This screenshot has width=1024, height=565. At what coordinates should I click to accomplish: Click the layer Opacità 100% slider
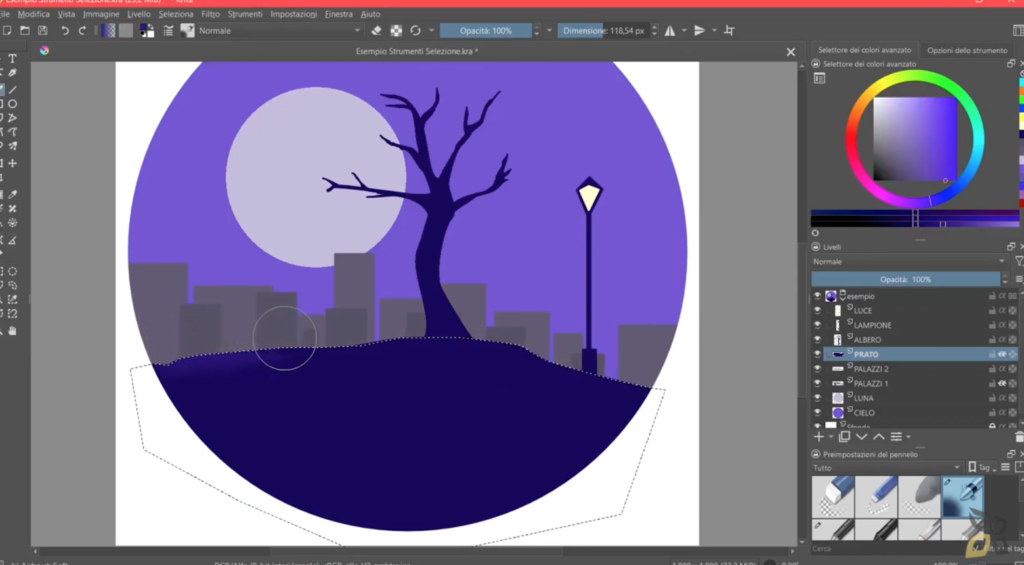click(905, 280)
